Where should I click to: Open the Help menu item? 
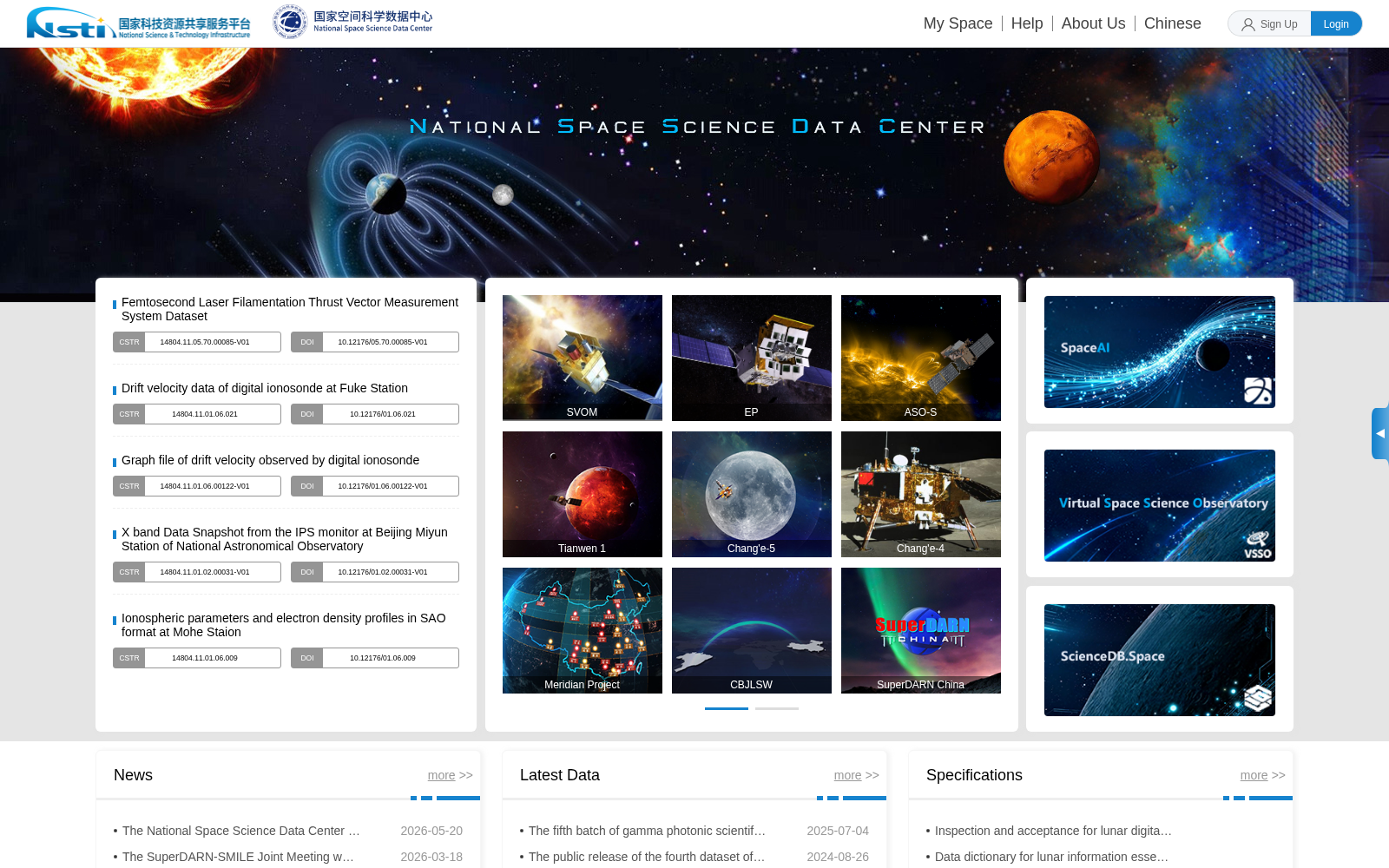pos(1027,23)
